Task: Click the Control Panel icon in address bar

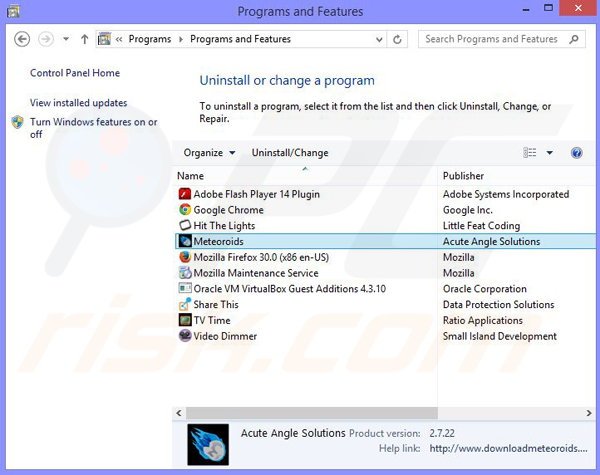Action: [104, 39]
